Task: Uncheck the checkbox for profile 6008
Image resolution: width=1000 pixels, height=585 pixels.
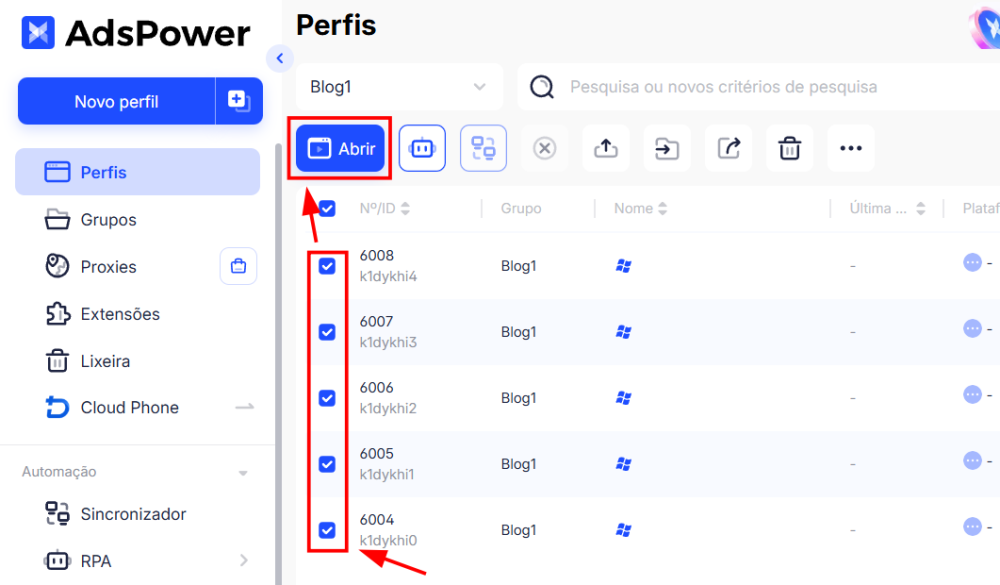Action: tap(327, 266)
